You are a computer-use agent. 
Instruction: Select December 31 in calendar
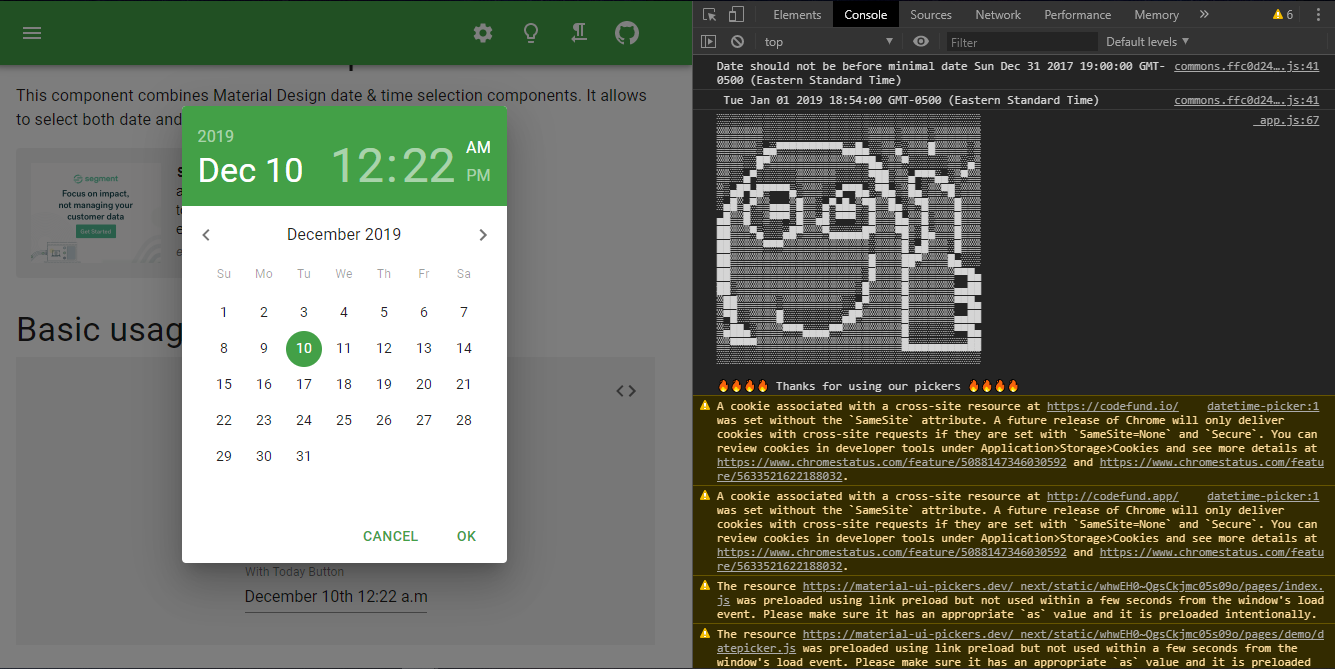point(304,457)
